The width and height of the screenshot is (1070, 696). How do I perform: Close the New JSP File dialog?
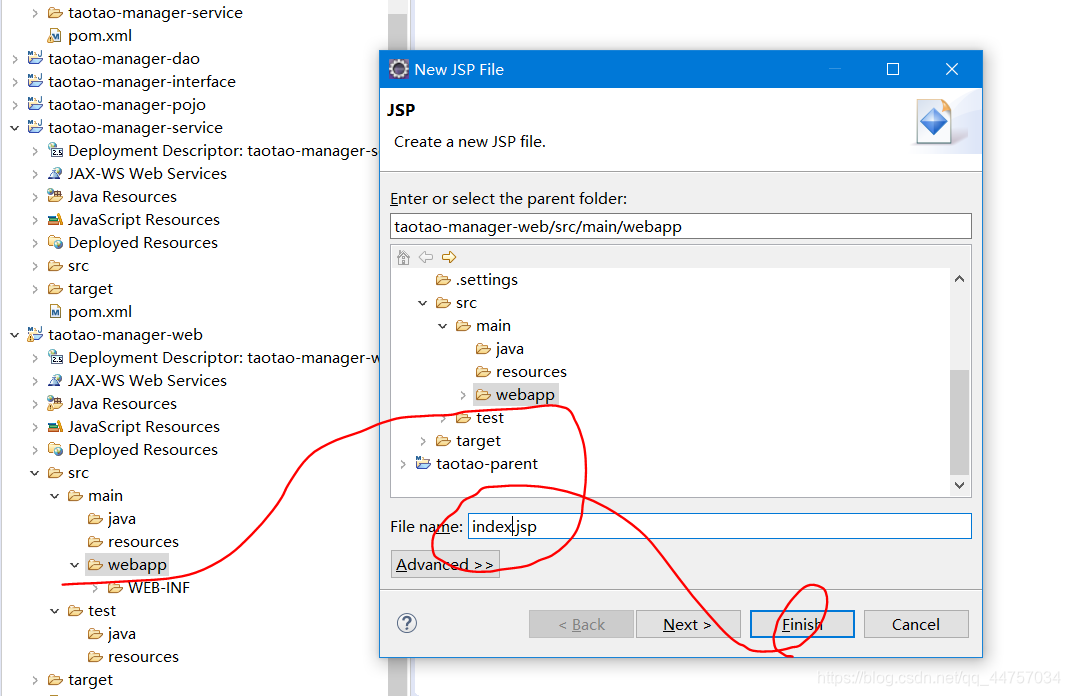(952, 69)
